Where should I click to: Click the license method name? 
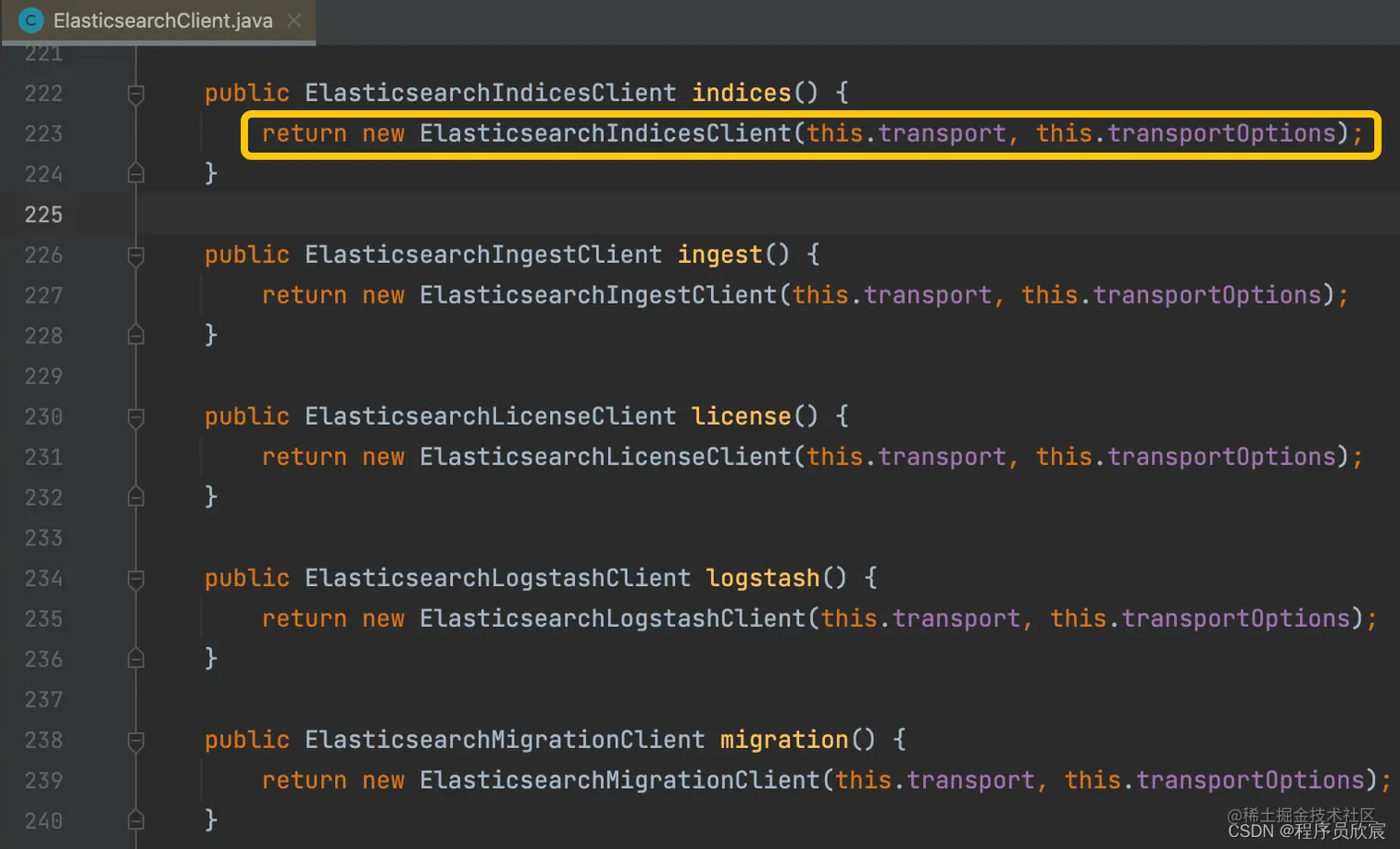pos(742,416)
